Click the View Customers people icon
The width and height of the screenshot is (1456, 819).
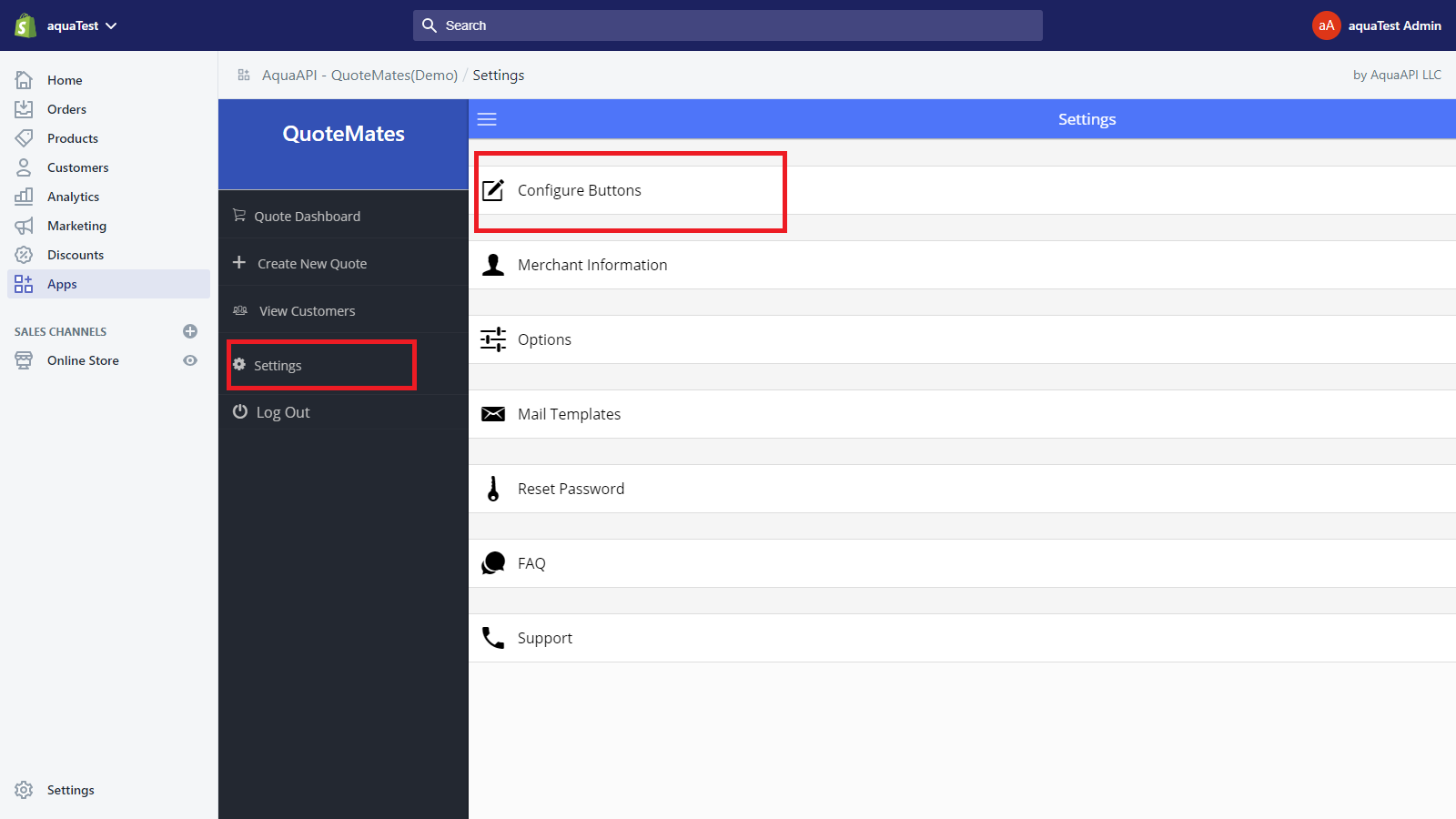(x=240, y=310)
